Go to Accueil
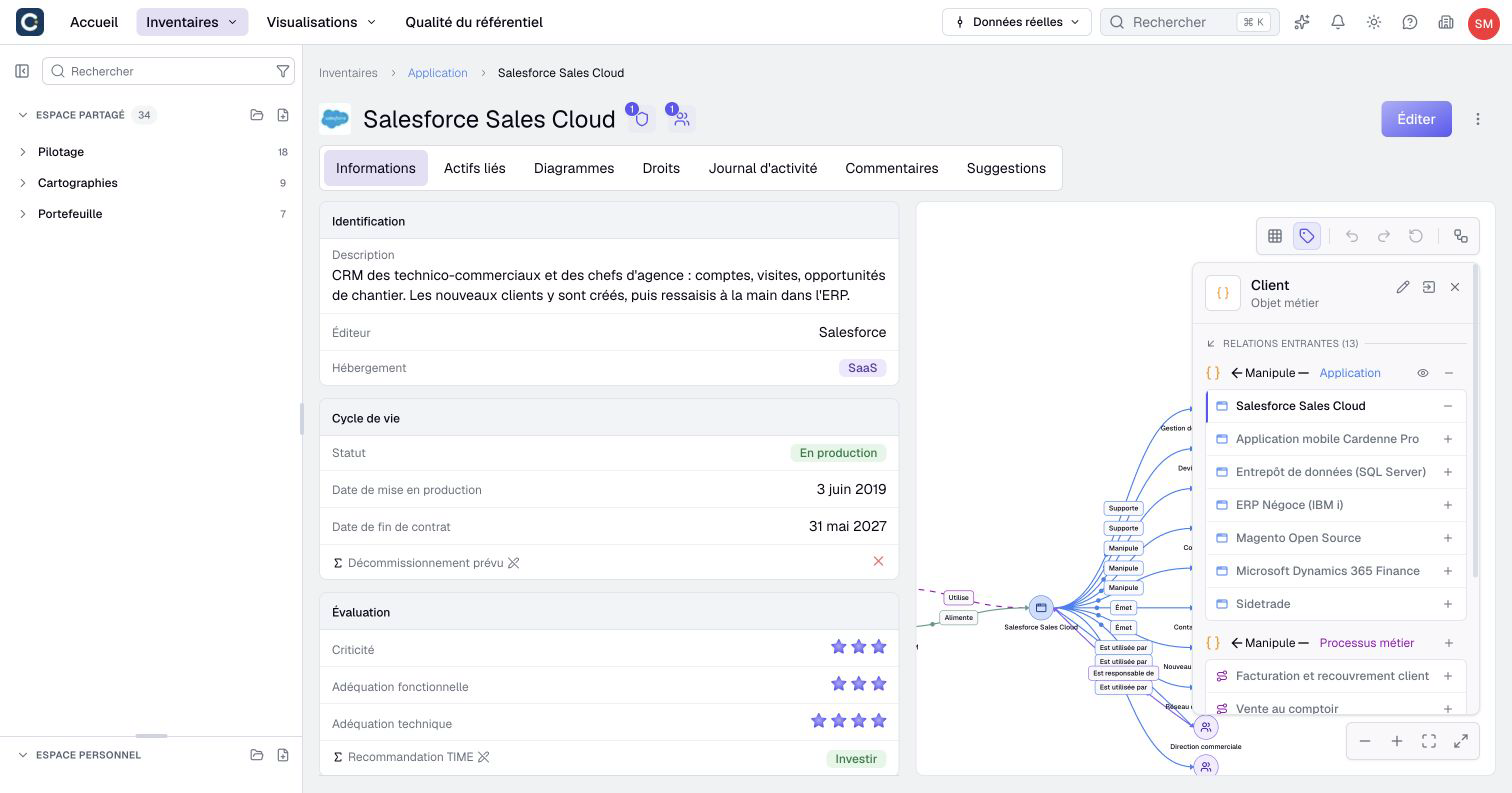The width and height of the screenshot is (1512, 793). coord(94,22)
